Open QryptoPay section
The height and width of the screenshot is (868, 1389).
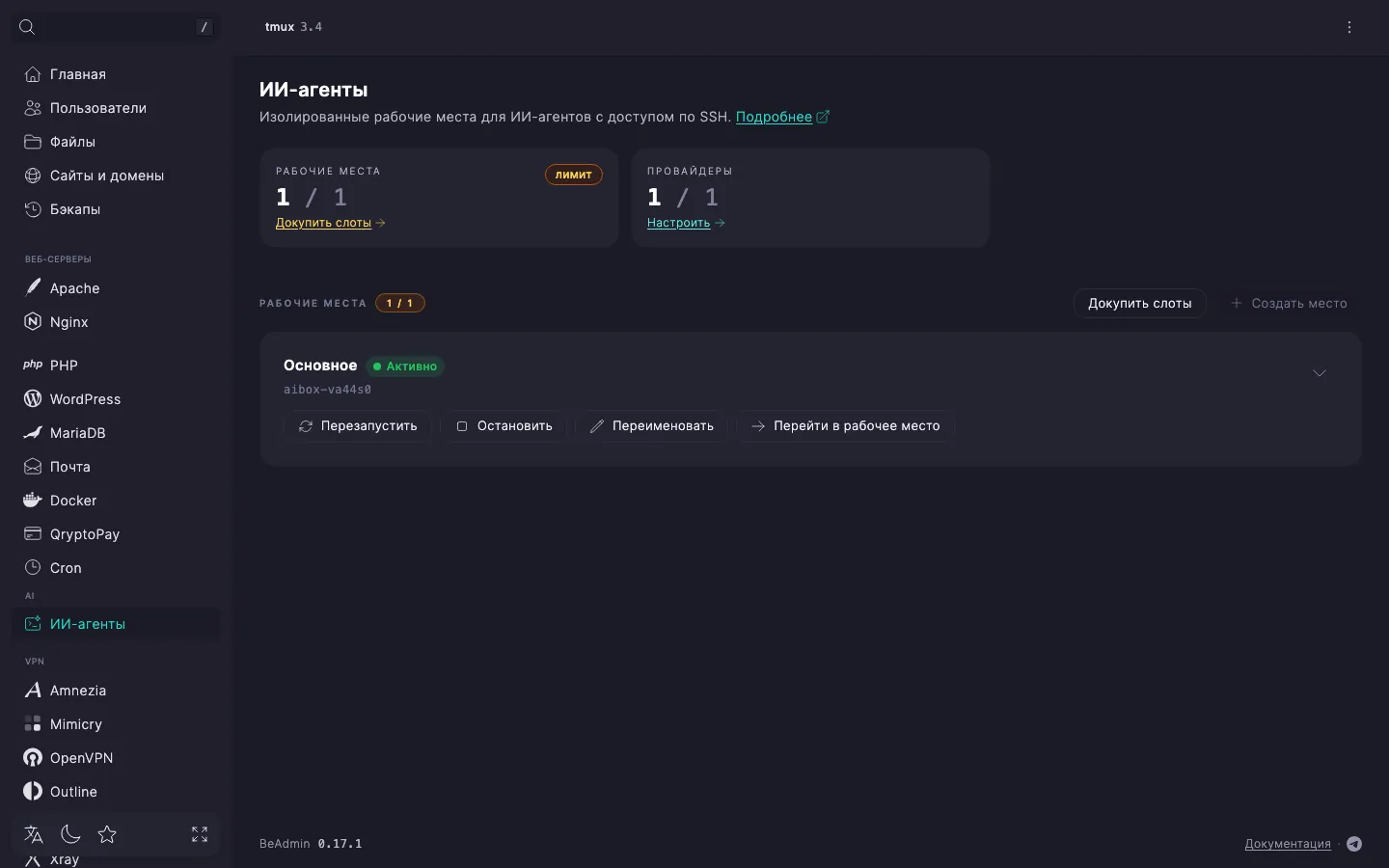pos(116,534)
